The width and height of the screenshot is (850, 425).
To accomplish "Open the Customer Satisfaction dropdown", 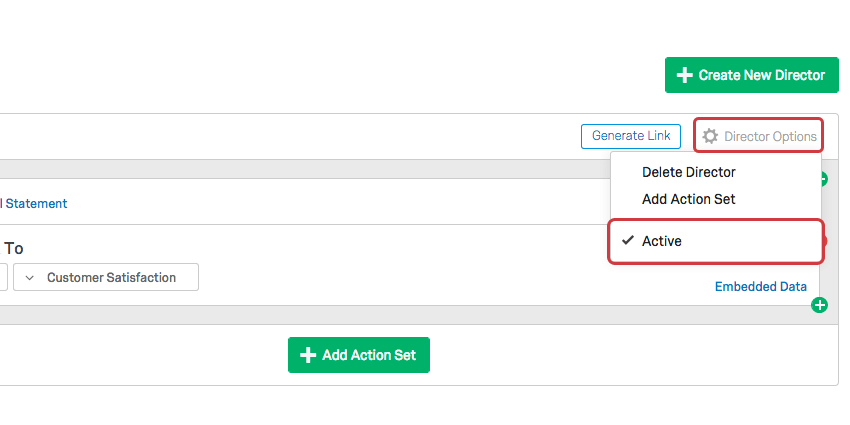I will (x=106, y=277).
